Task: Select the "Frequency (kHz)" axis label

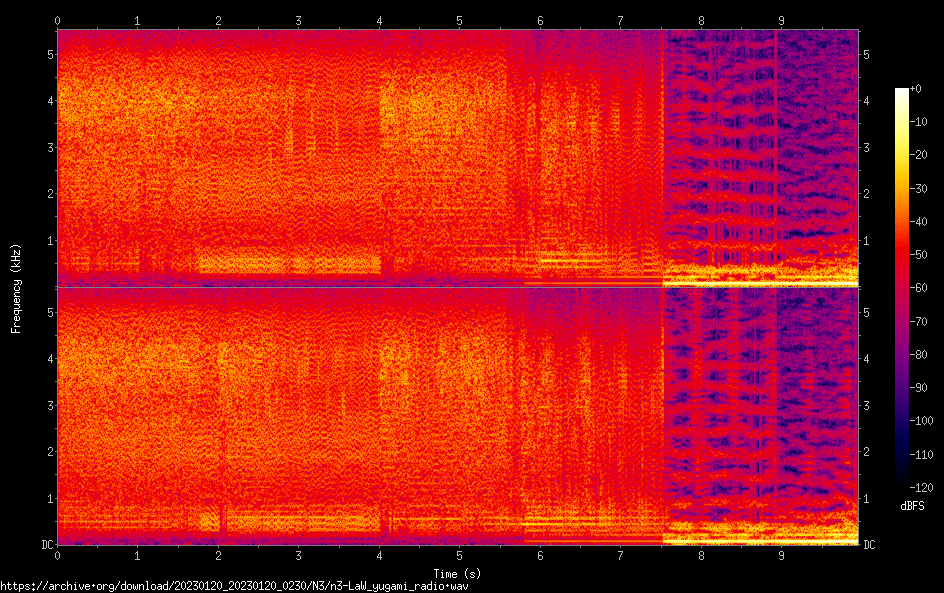Action: (x=15, y=288)
